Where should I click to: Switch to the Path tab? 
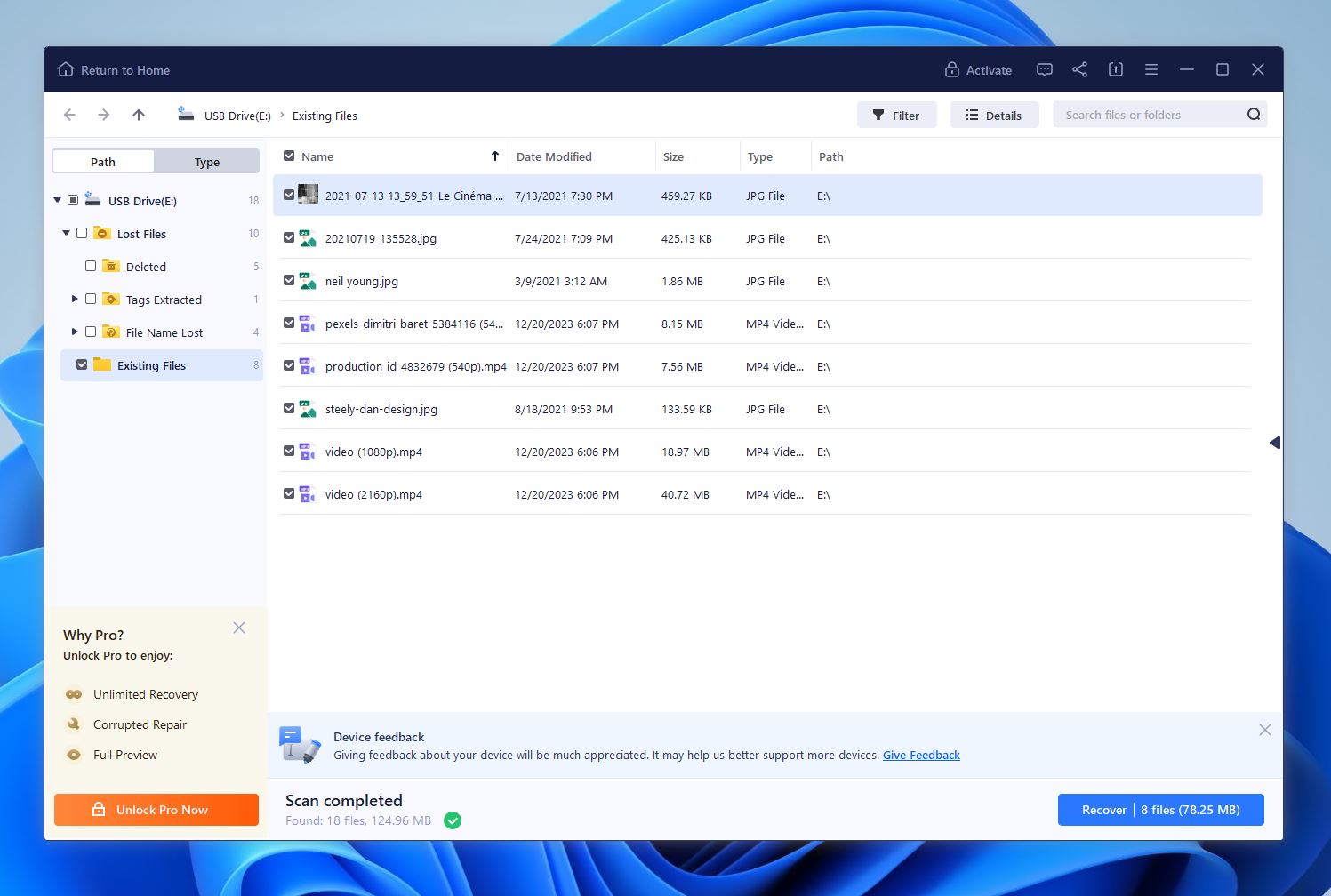103,161
